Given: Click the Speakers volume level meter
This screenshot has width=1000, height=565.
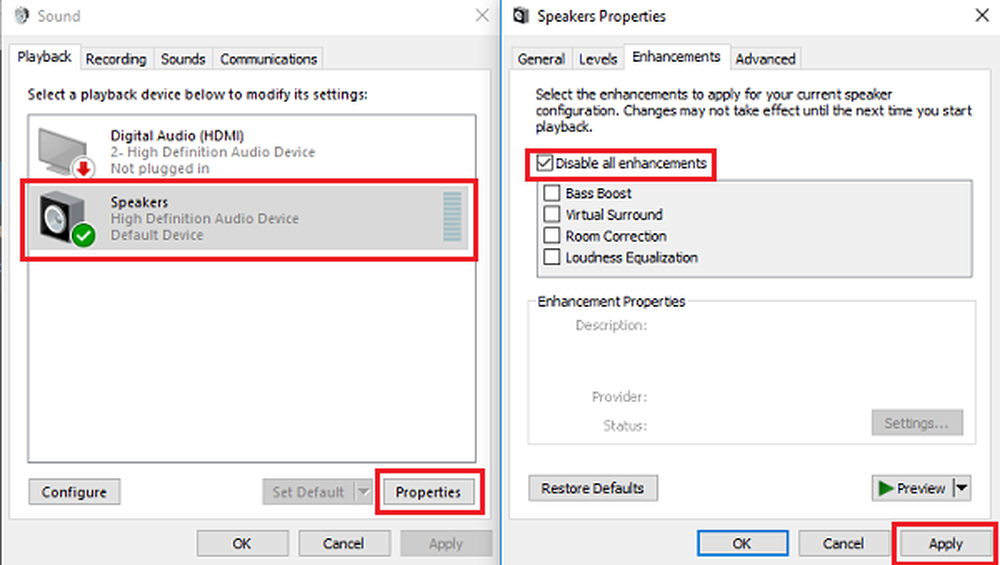Looking at the screenshot, I should (452, 218).
